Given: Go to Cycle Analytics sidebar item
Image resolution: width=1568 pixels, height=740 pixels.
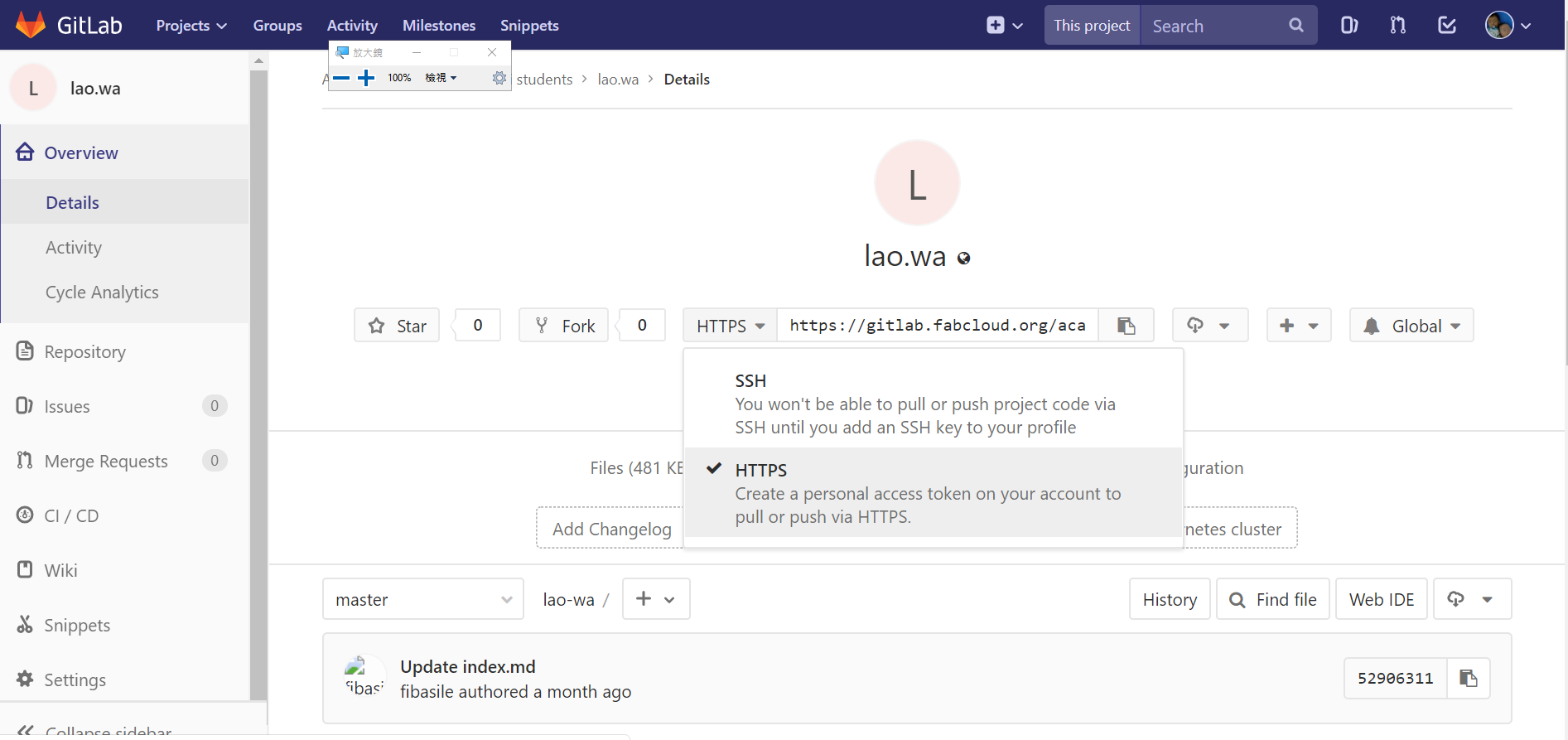Looking at the screenshot, I should point(102,293).
